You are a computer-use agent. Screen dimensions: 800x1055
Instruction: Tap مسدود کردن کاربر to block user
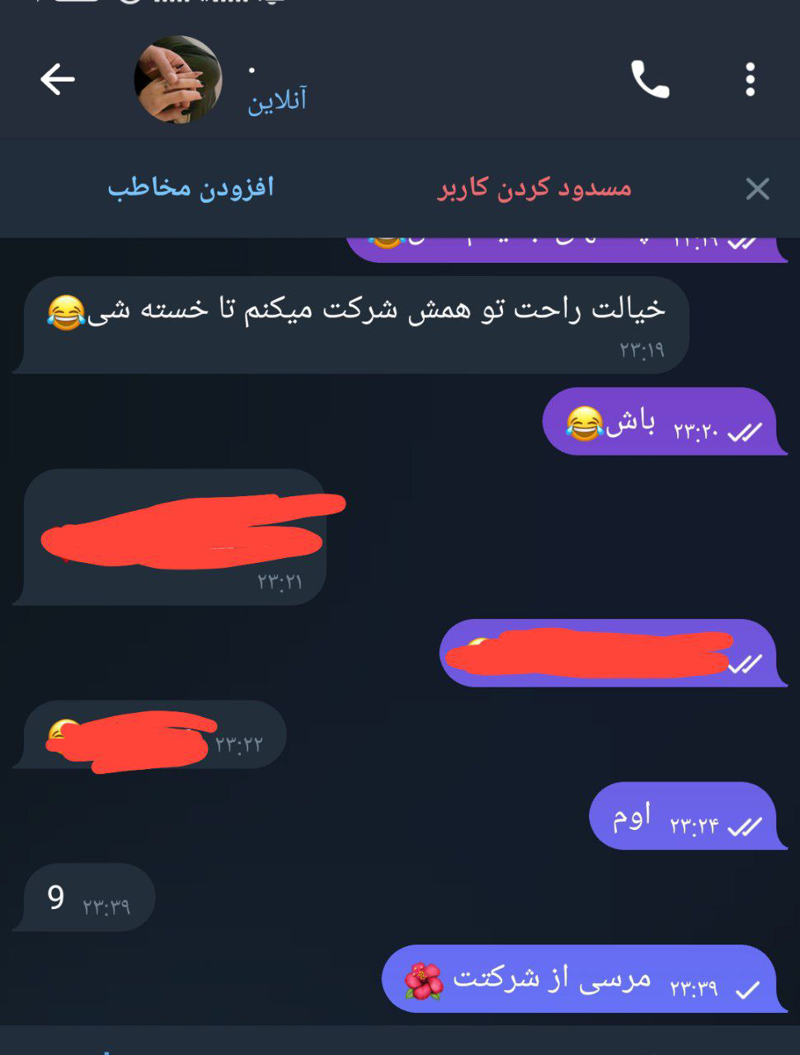(535, 188)
